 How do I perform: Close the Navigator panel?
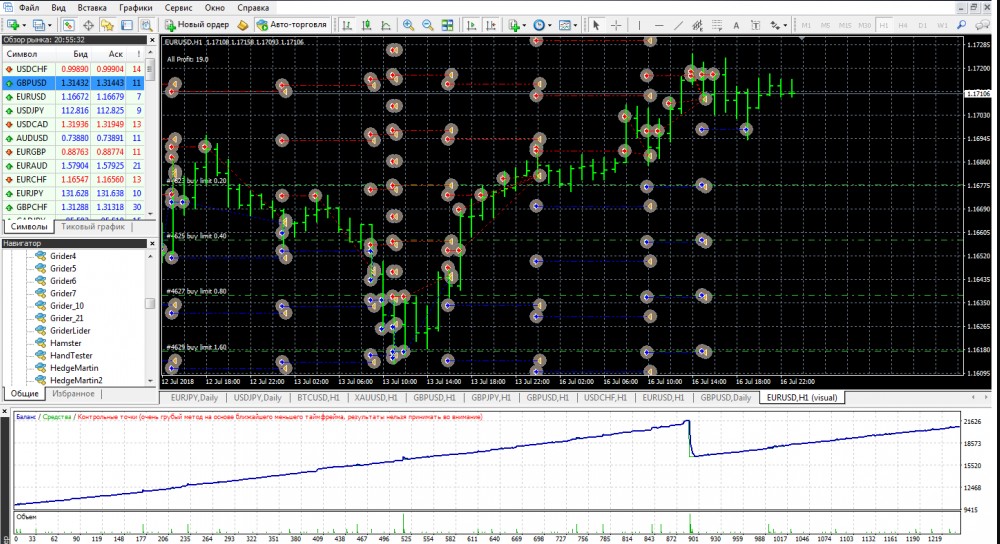[x=152, y=243]
